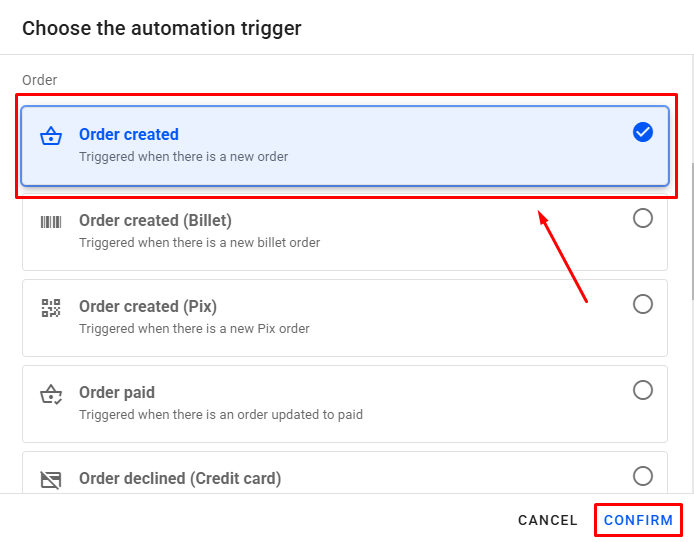
Task: Select the Order paid radio button
Action: 643,390
